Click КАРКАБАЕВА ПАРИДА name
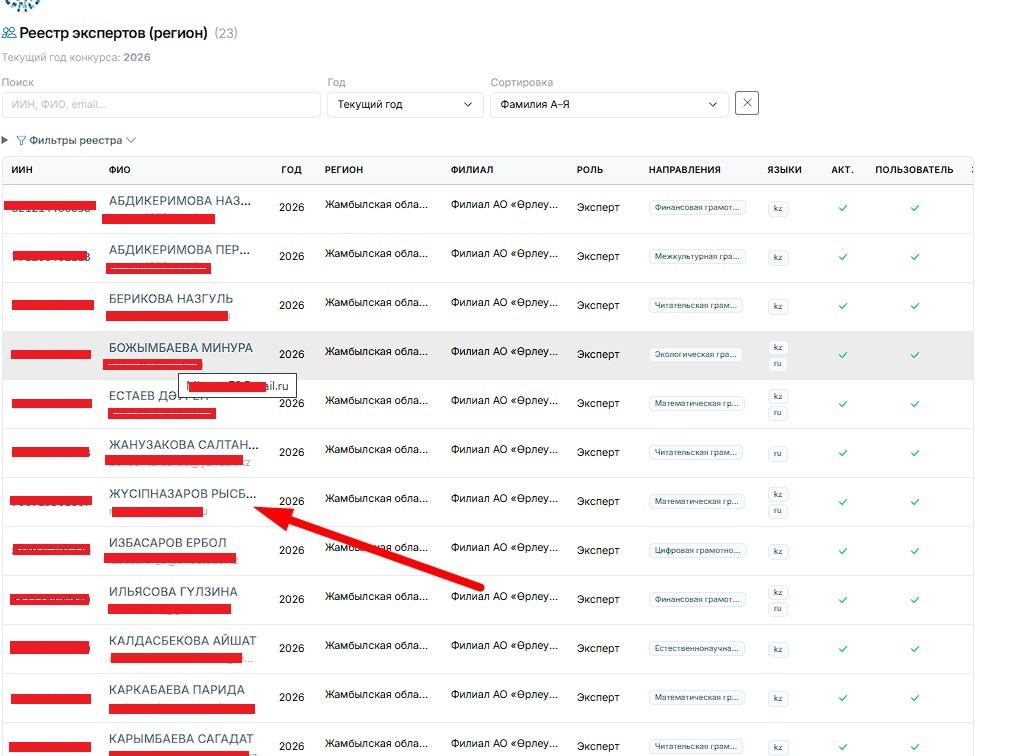 click(x=177, y=690)
